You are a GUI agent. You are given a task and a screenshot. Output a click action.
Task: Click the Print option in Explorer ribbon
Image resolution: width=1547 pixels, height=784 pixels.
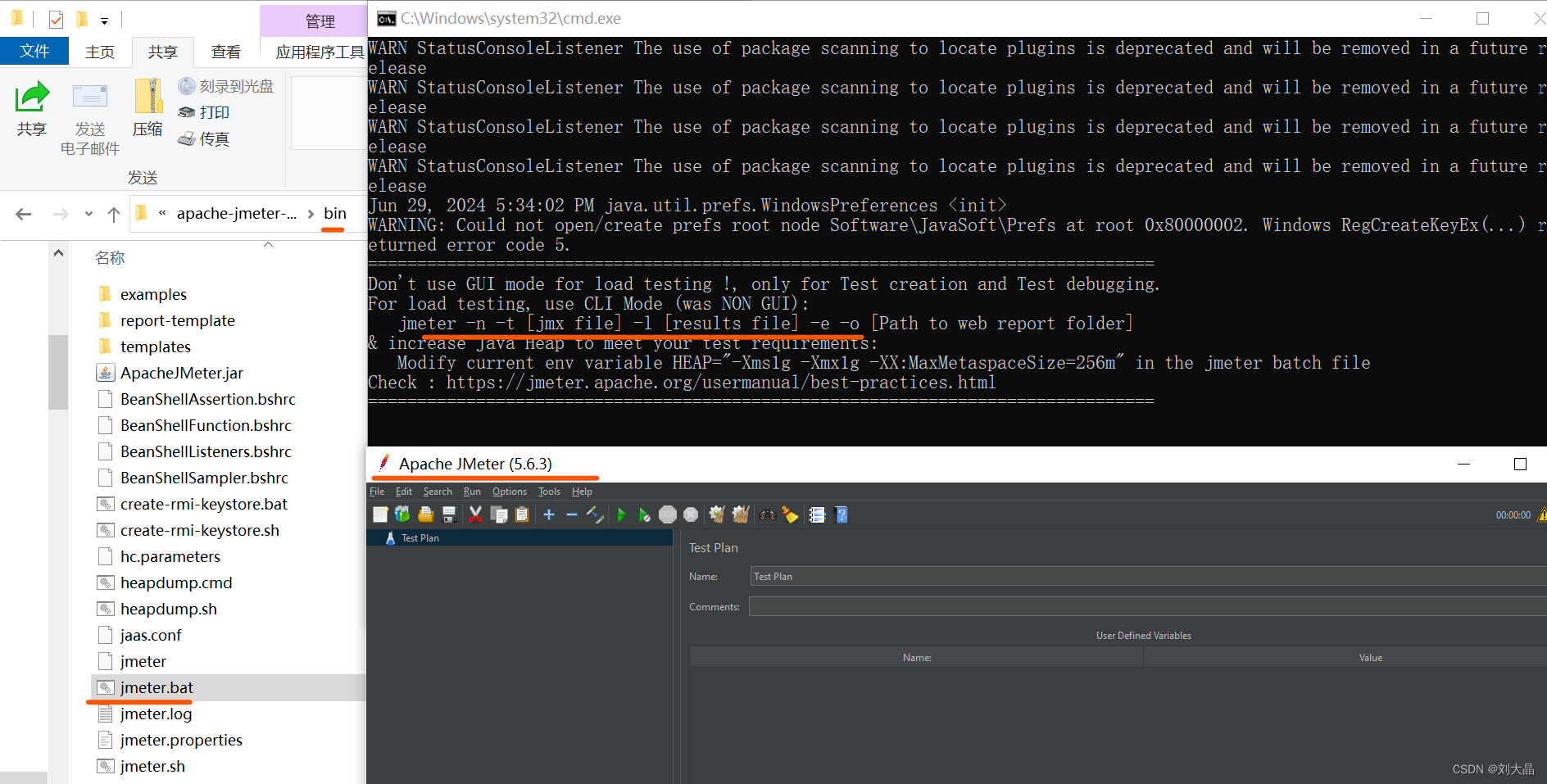(204, 112)
